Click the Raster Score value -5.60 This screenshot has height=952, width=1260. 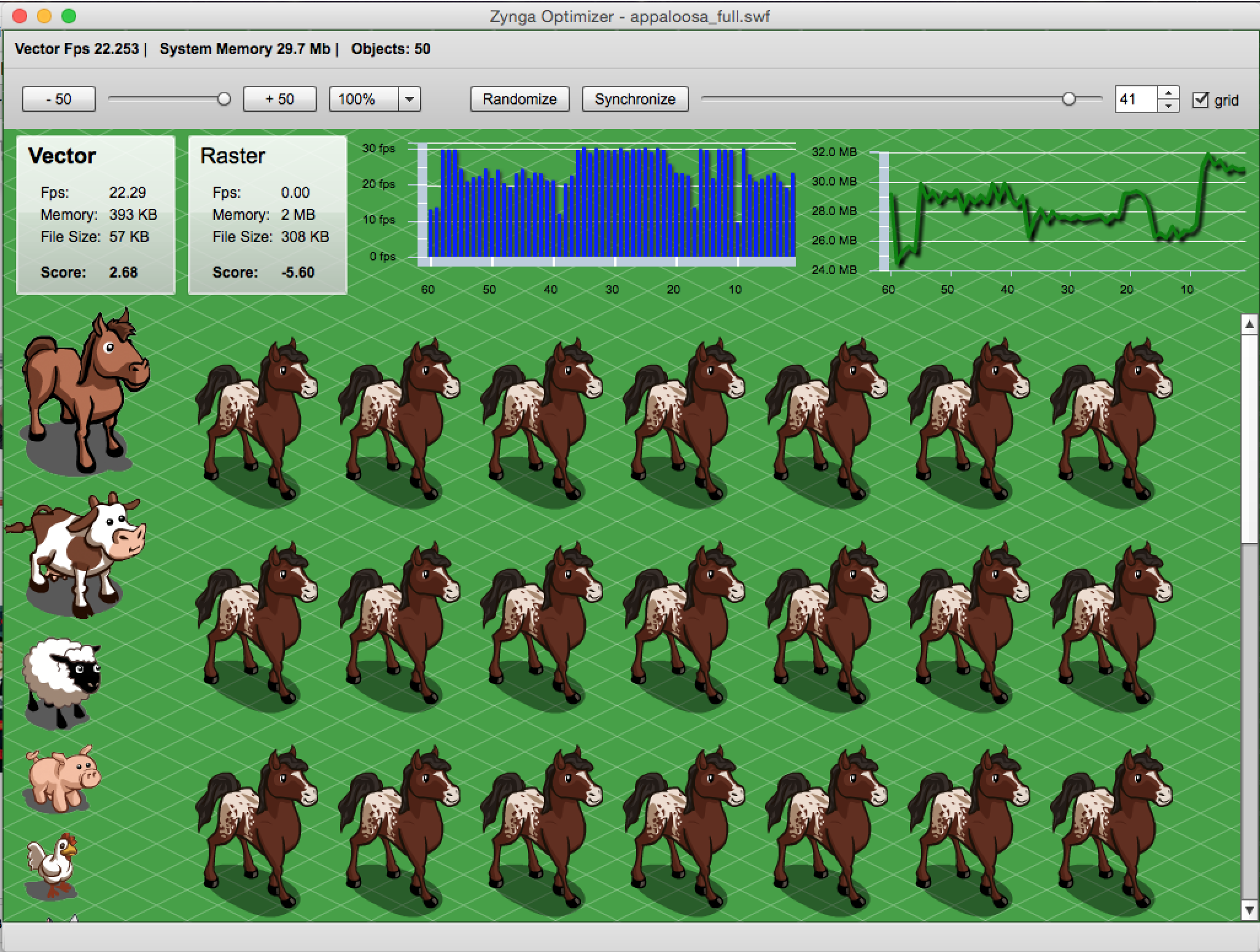point(298,272)
